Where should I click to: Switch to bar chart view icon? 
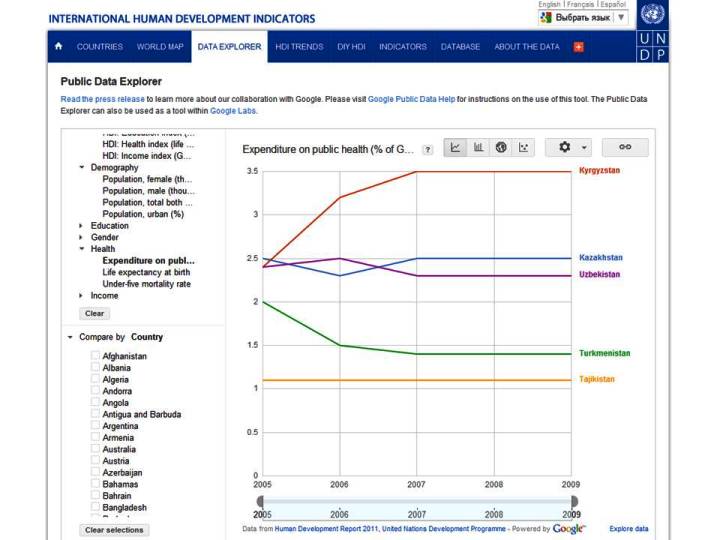pyautogui.click(x=479, y=148)
